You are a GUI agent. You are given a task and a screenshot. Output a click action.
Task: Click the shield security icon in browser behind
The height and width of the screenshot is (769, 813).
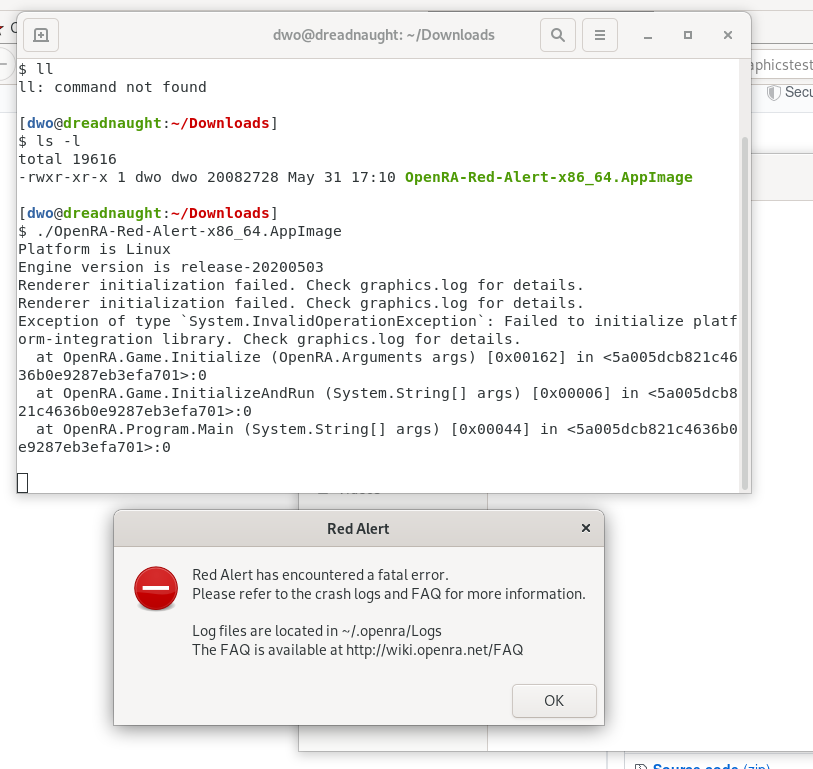[x=774, y=93]
